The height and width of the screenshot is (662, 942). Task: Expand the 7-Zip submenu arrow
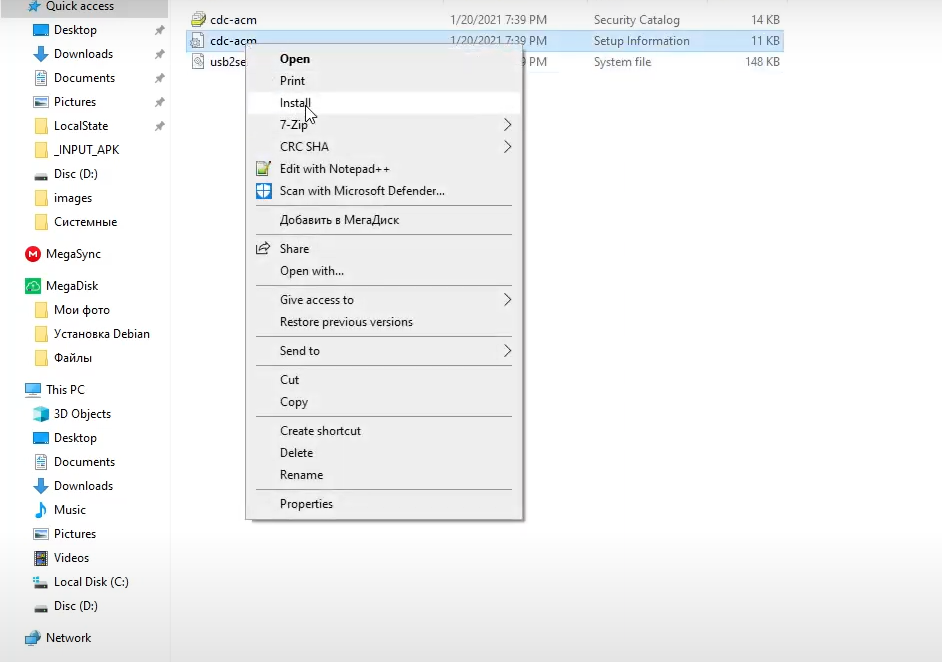(507, 125)
